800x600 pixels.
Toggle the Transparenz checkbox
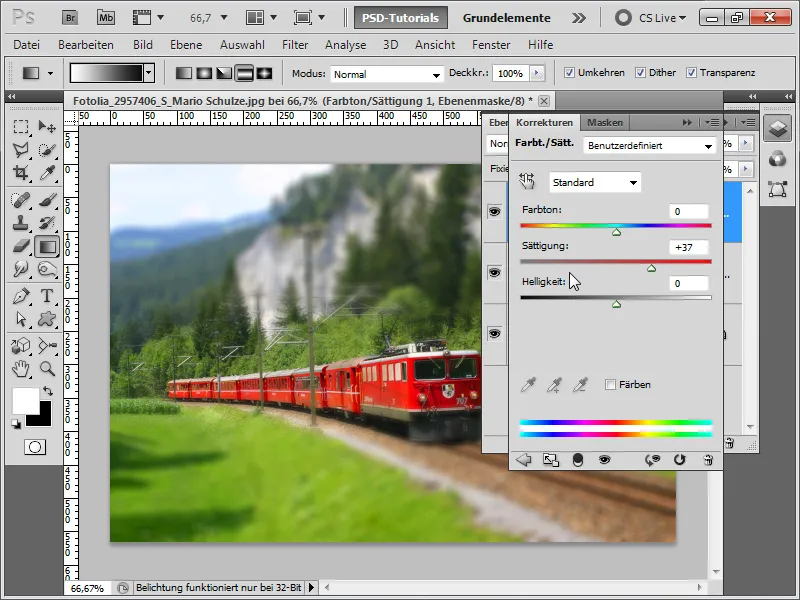click(691, 72)
